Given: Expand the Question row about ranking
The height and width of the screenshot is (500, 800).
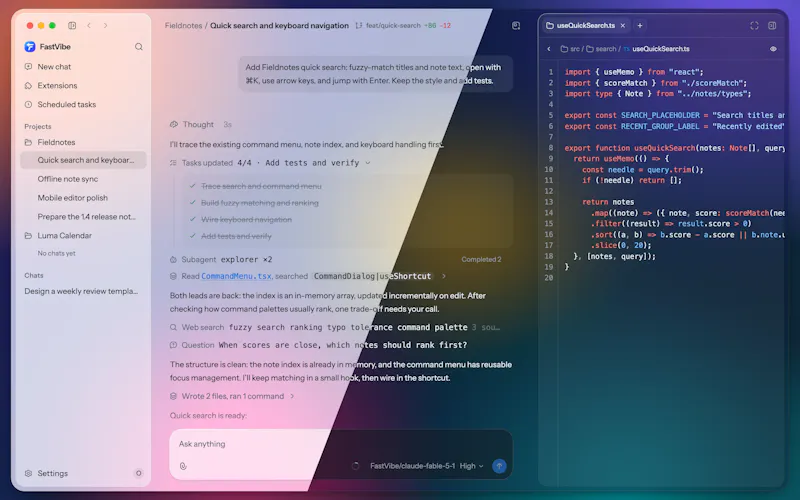Looking at the screenshot, I should click(x=319, y=345).
